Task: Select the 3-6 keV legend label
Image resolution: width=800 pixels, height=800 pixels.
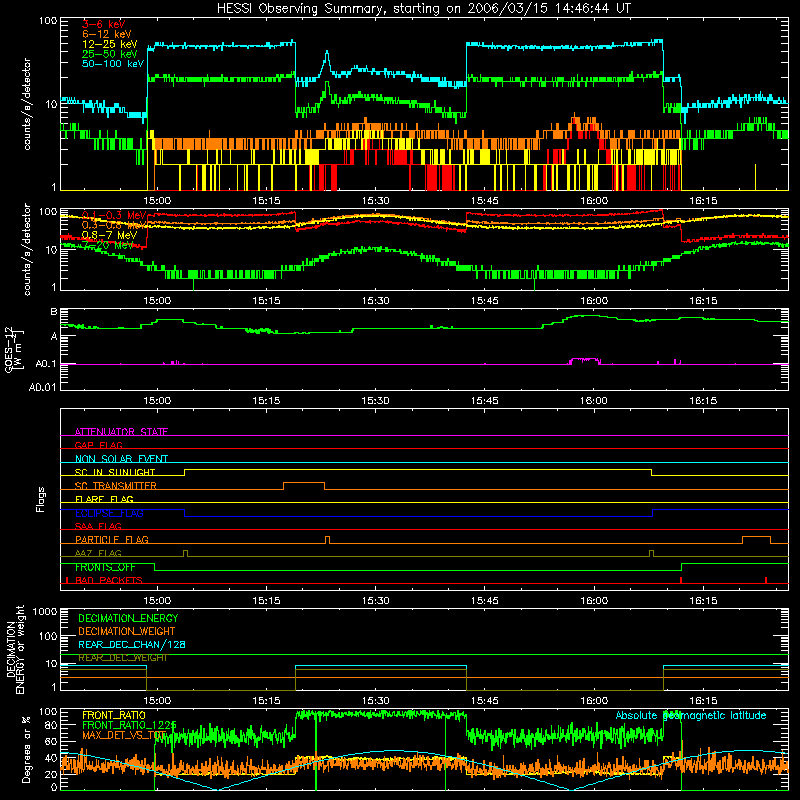Action: (x=104, y=24)
